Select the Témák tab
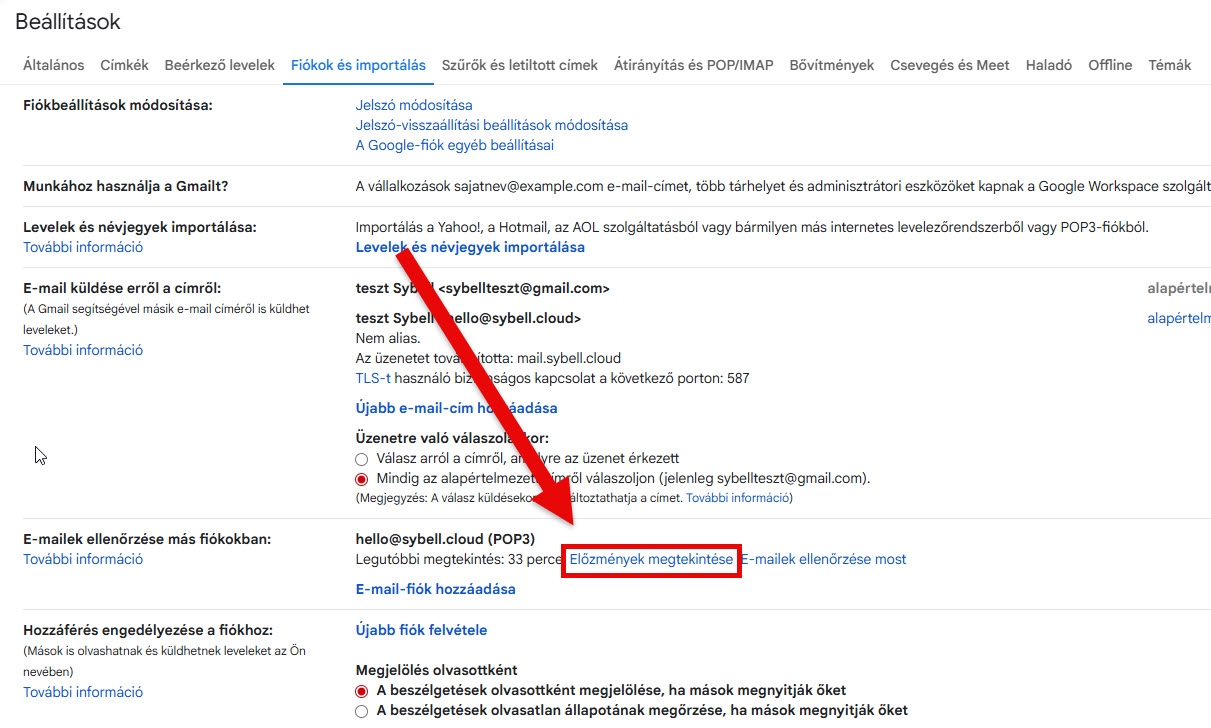The image size is (1211, 728). tap(1169, 65)
